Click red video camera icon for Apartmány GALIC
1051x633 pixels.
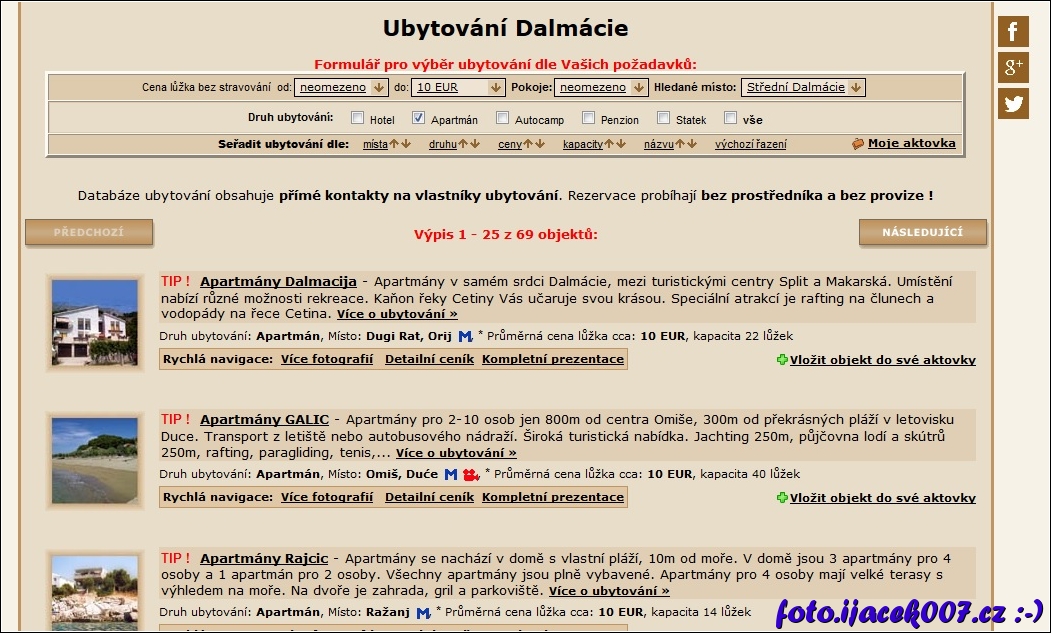[471, 475]
